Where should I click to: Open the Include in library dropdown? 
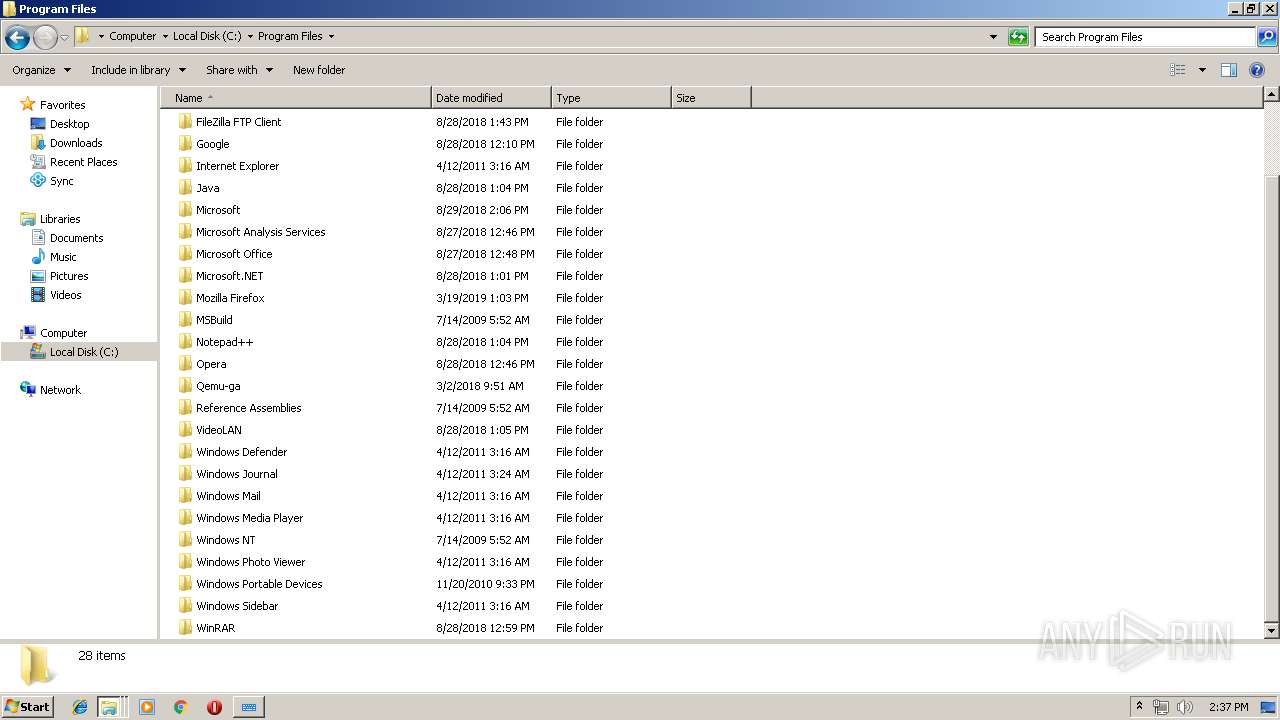[x=138, y=70]
